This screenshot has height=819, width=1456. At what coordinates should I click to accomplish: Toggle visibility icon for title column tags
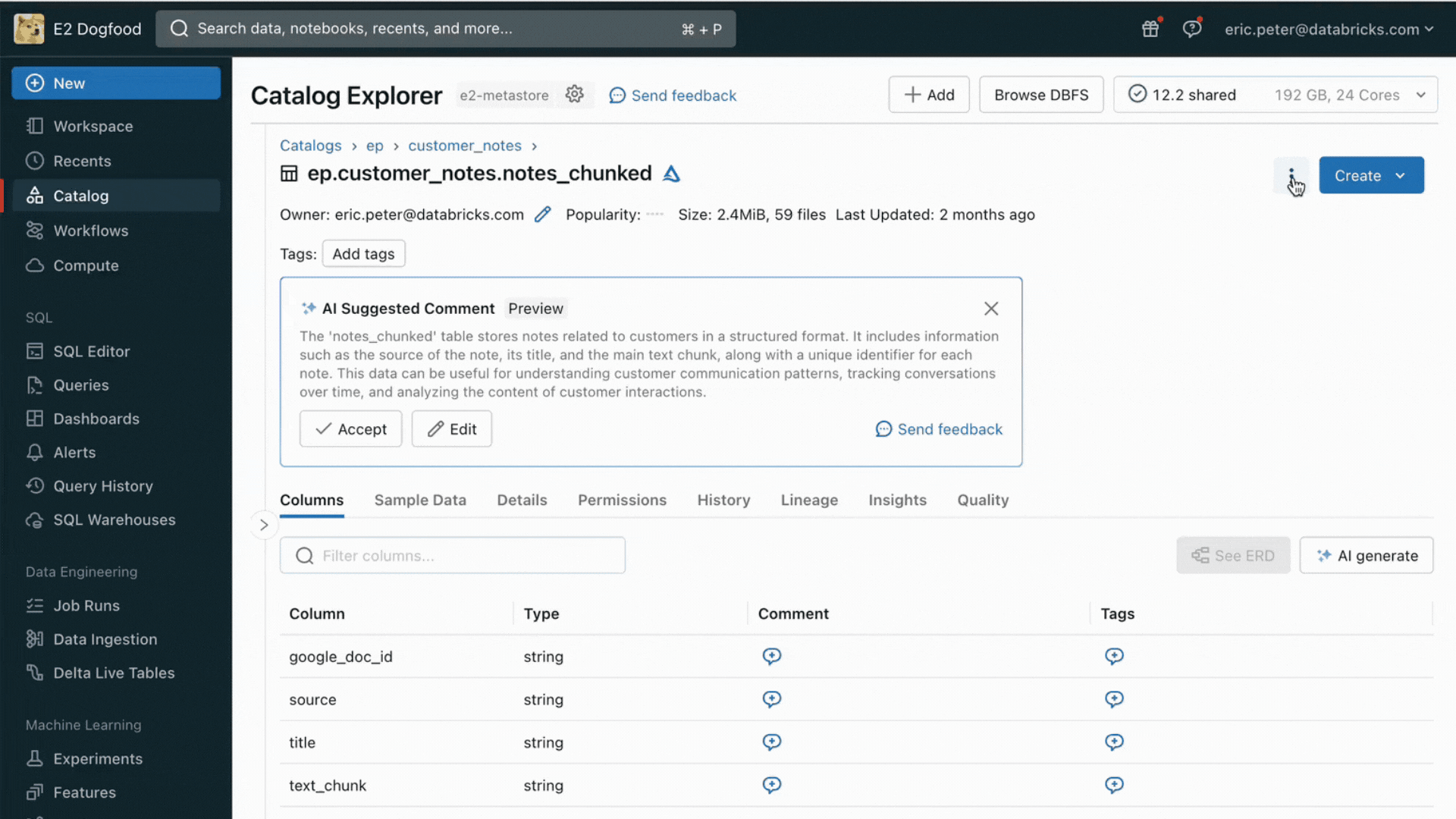click(x=1114, y=742)
